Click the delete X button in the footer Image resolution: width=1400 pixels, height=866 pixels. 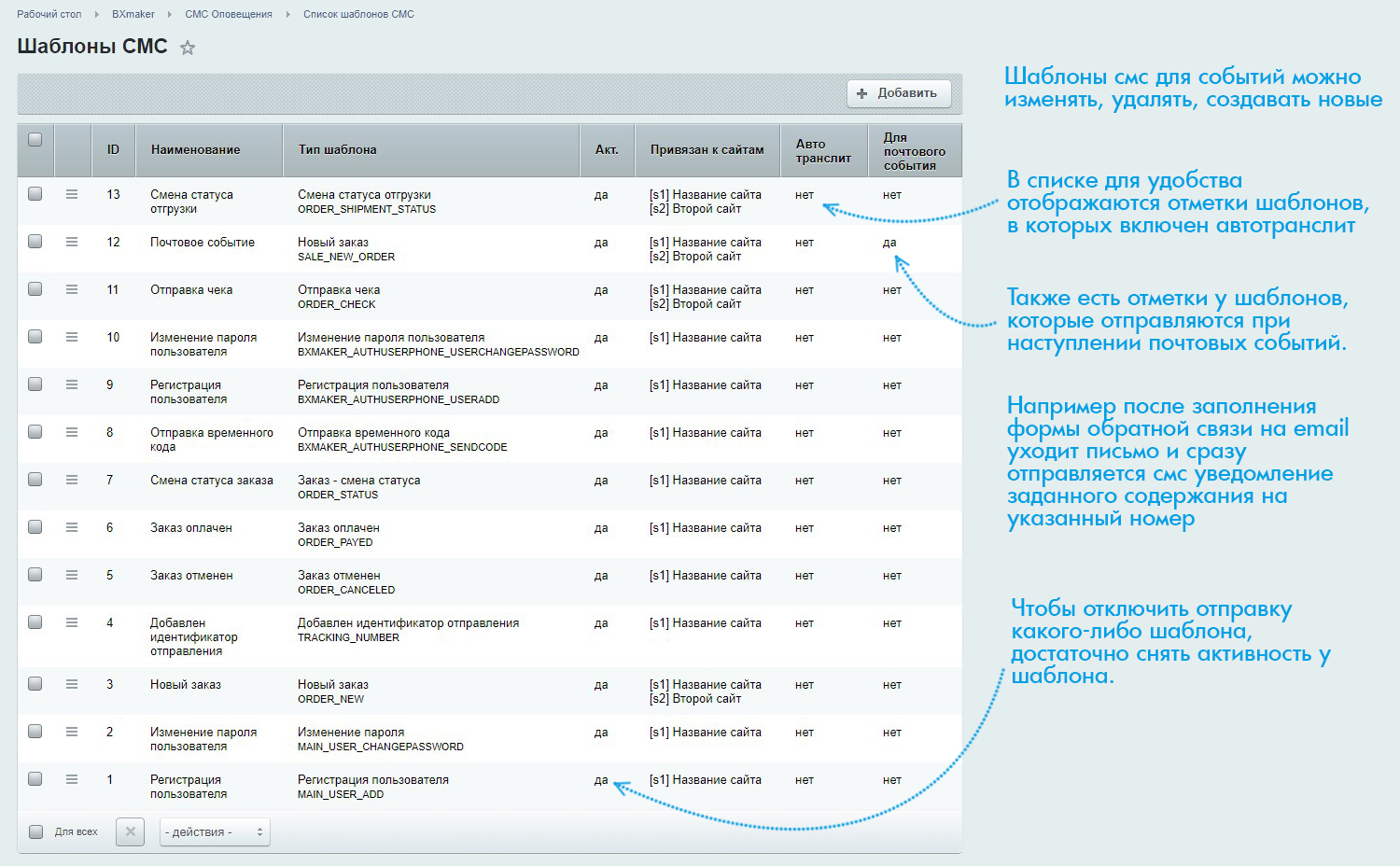pyautogui.click(x=130, y=831)
